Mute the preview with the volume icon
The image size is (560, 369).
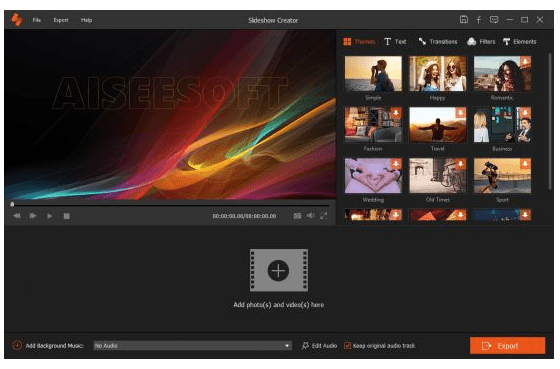[310, 215]
